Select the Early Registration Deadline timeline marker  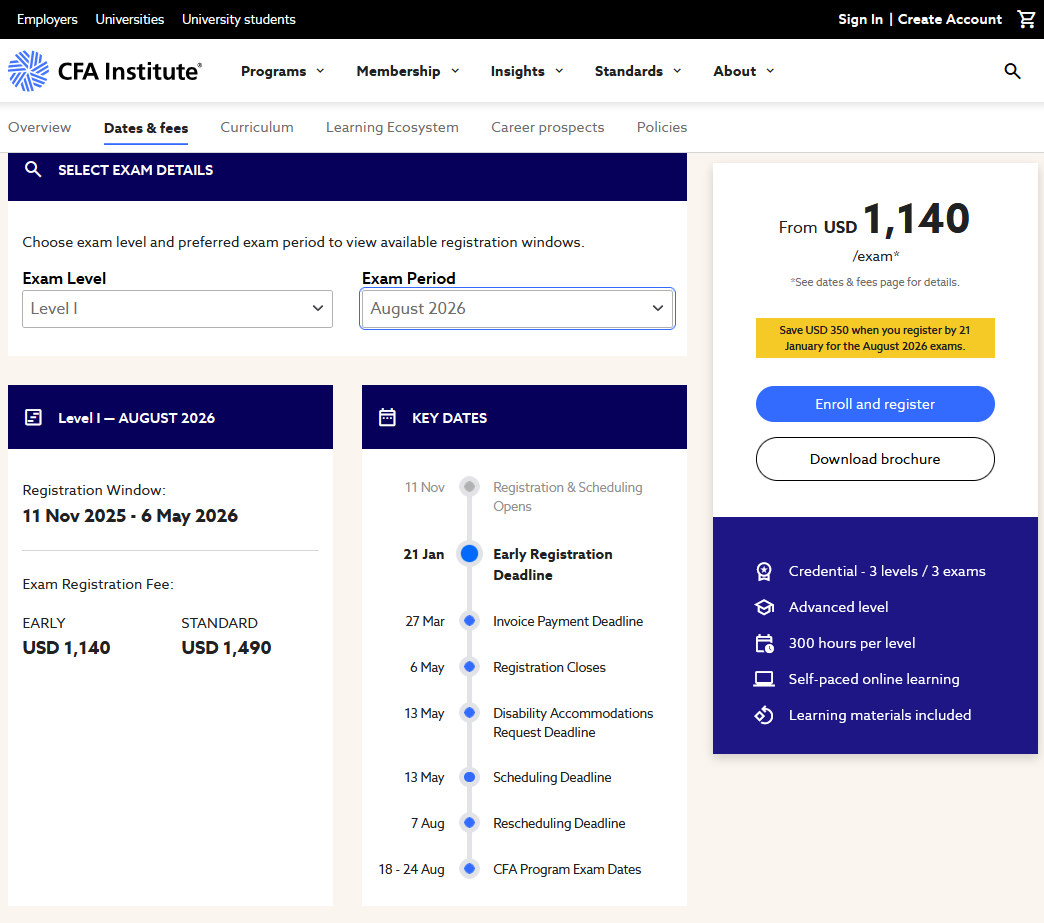[469, 554]
